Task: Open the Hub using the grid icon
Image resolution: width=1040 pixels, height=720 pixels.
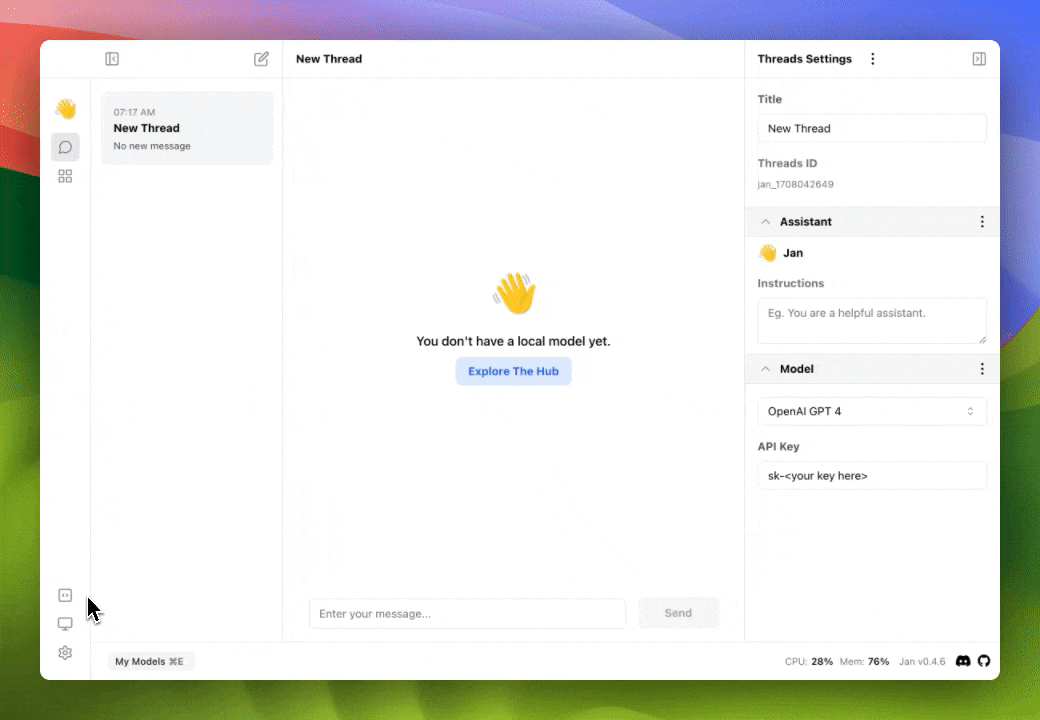Action: point(65,176)
